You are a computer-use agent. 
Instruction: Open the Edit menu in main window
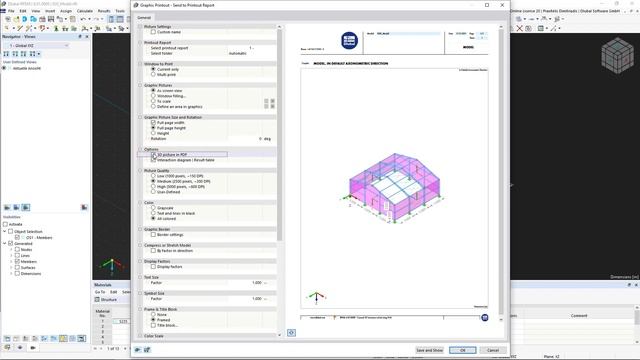[x=23, y=11]
